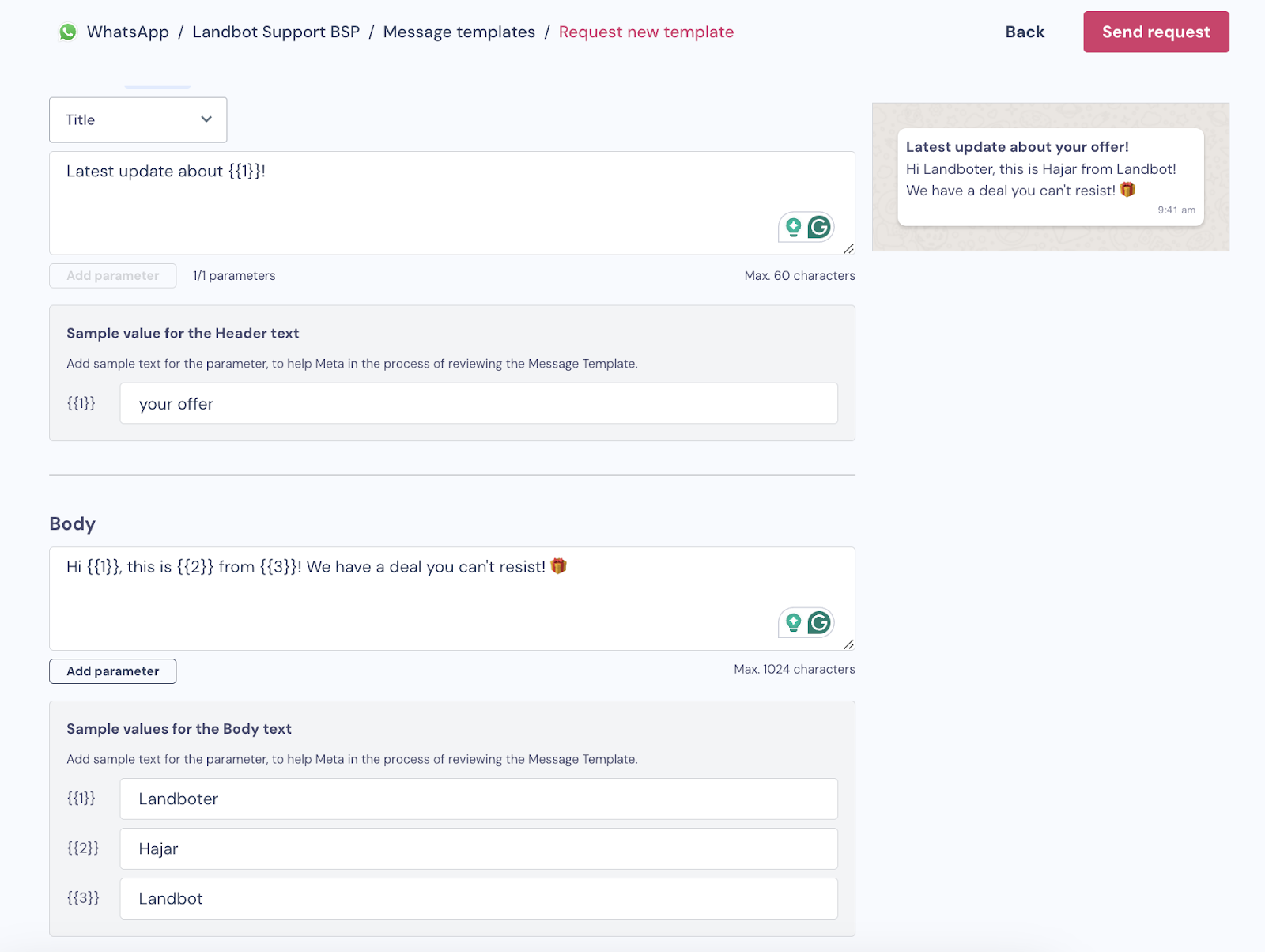Click the WhatsApp message preview bubble

coord(1051,177)
